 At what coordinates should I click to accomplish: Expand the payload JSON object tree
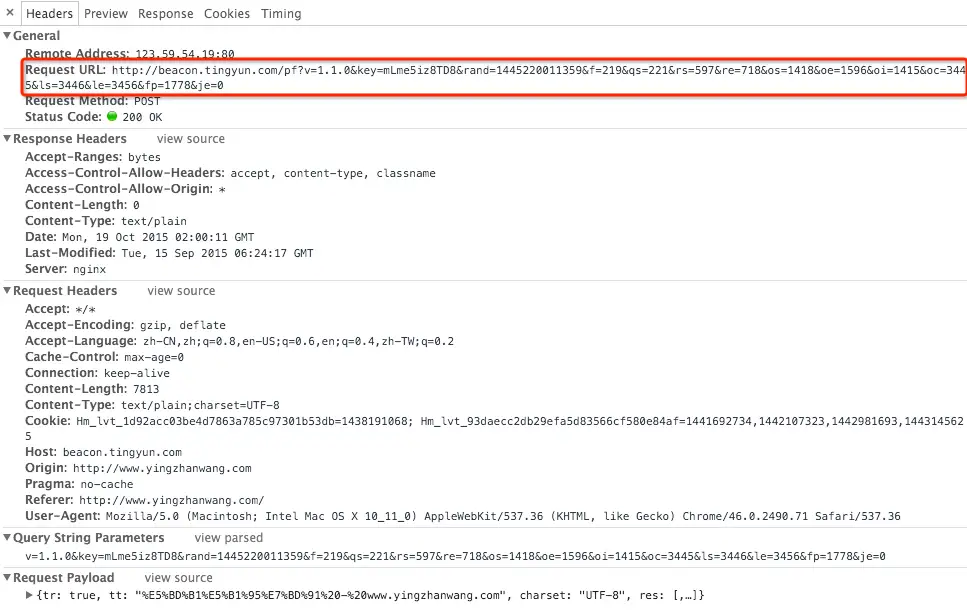point(29,596)
